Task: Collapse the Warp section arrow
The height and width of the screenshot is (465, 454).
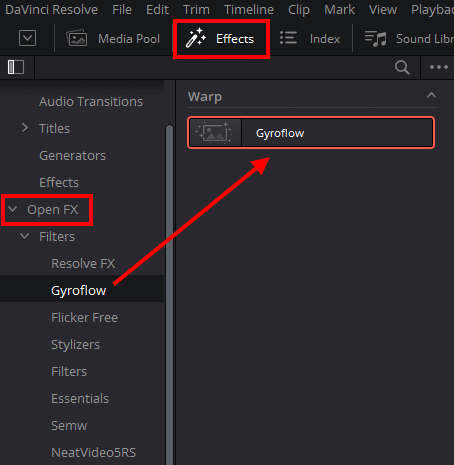Action: point(431,96)
